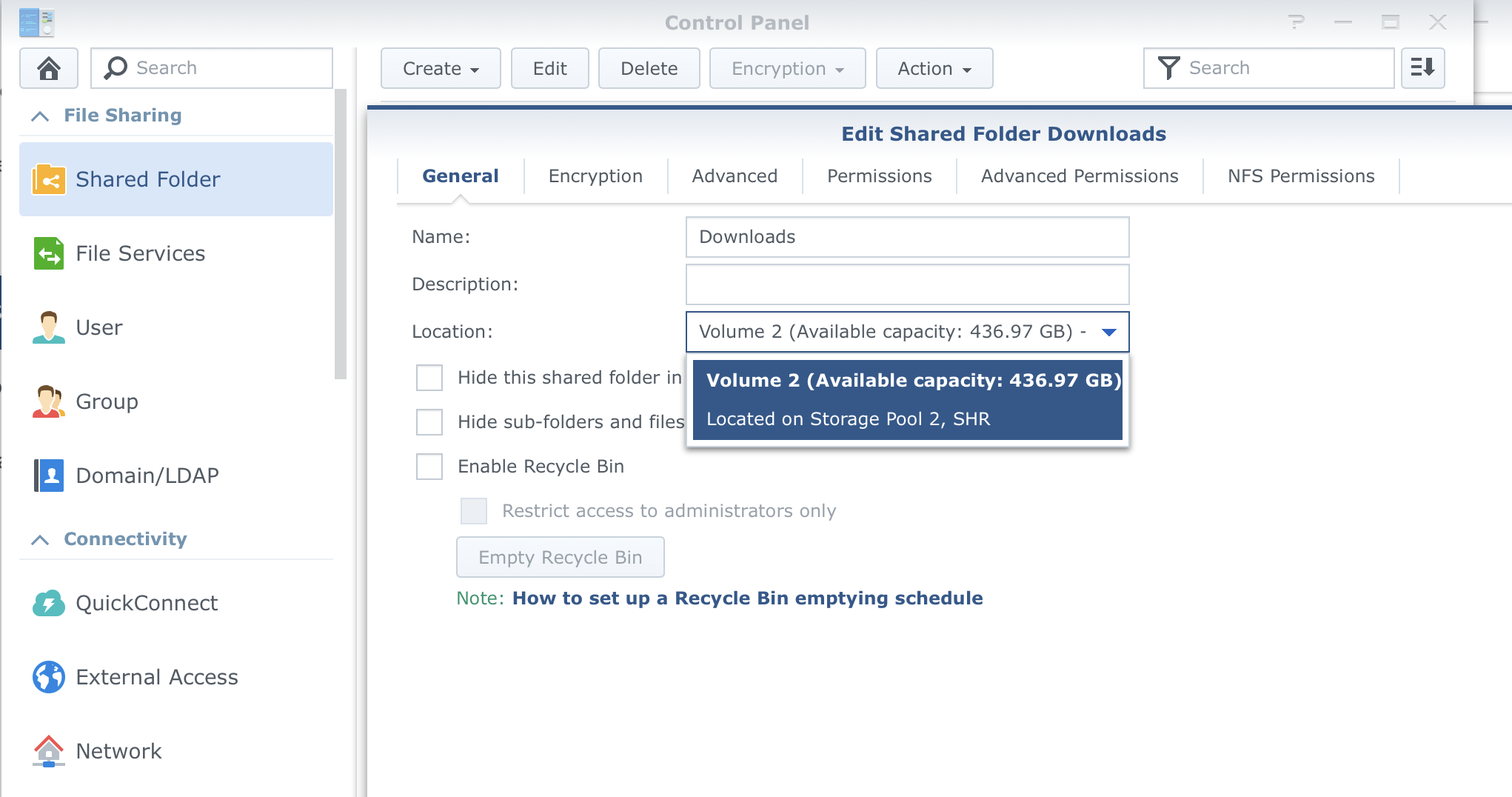
Task: Open Recycle Bin emptying schedule link
Action: (748, 598)
